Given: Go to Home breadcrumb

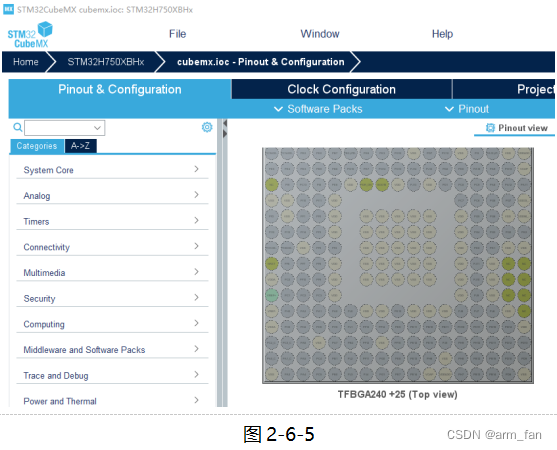Looking at the screenshot, I should (x=26, y=62).
